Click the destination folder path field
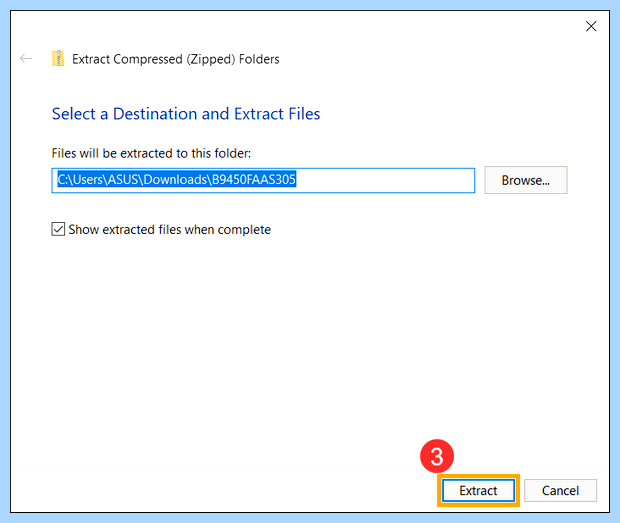 pyautogui.click(x=263, y=180)
